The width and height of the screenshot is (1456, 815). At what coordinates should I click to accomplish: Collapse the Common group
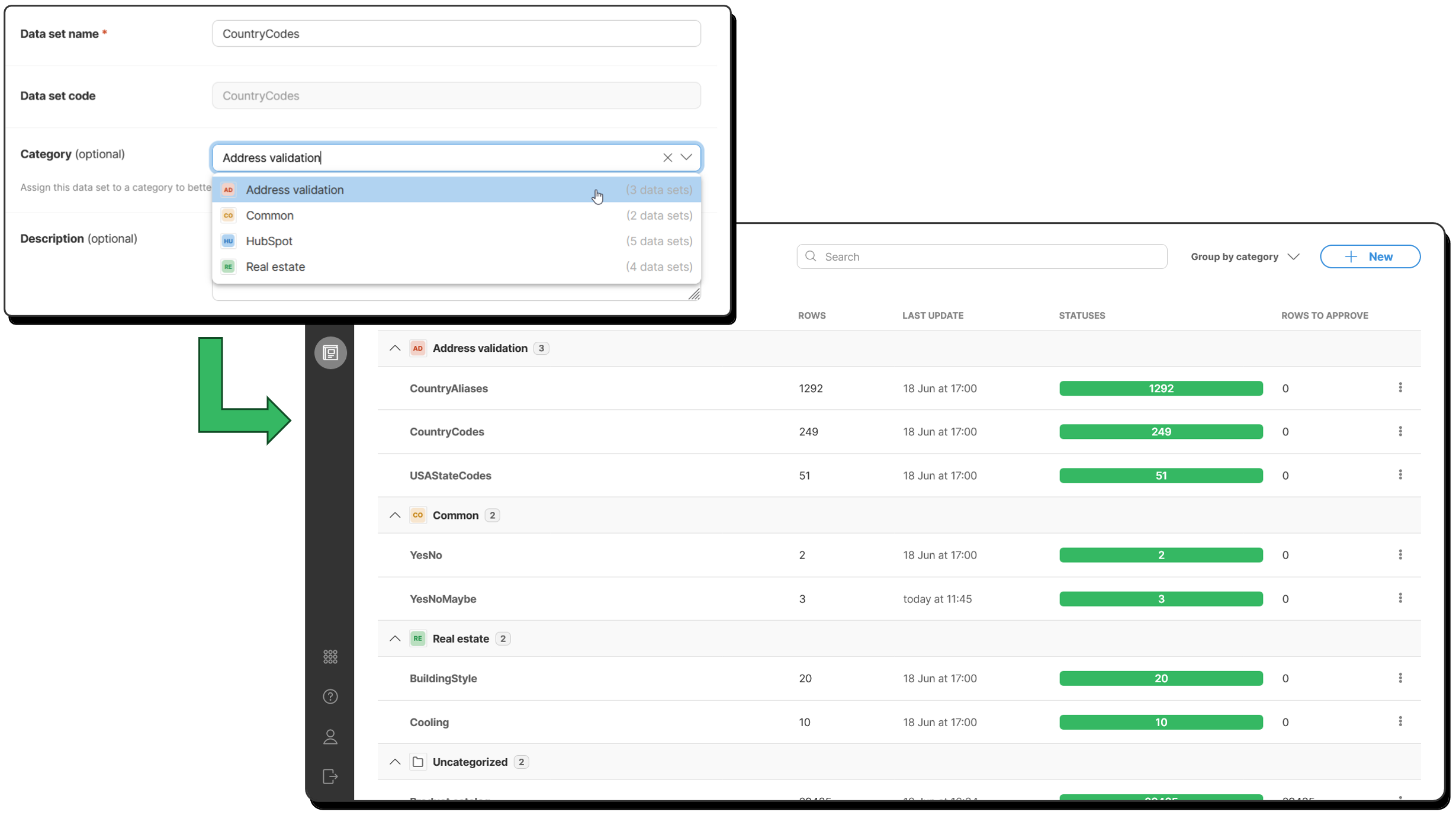395,515
